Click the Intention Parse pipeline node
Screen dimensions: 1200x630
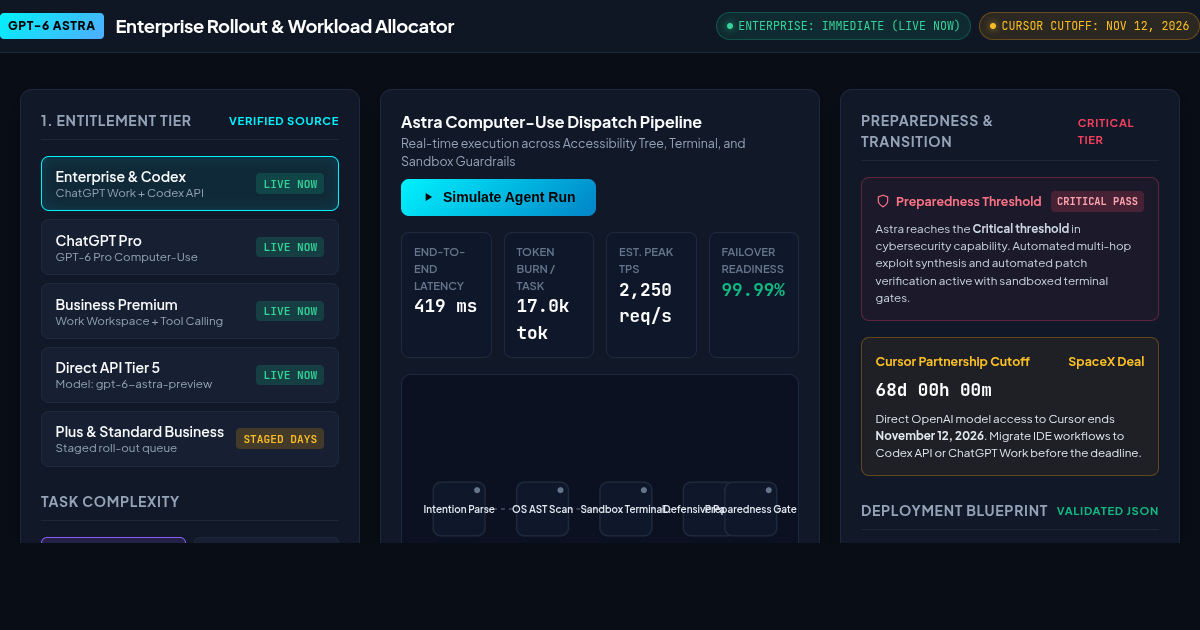(x=459, y=509)
